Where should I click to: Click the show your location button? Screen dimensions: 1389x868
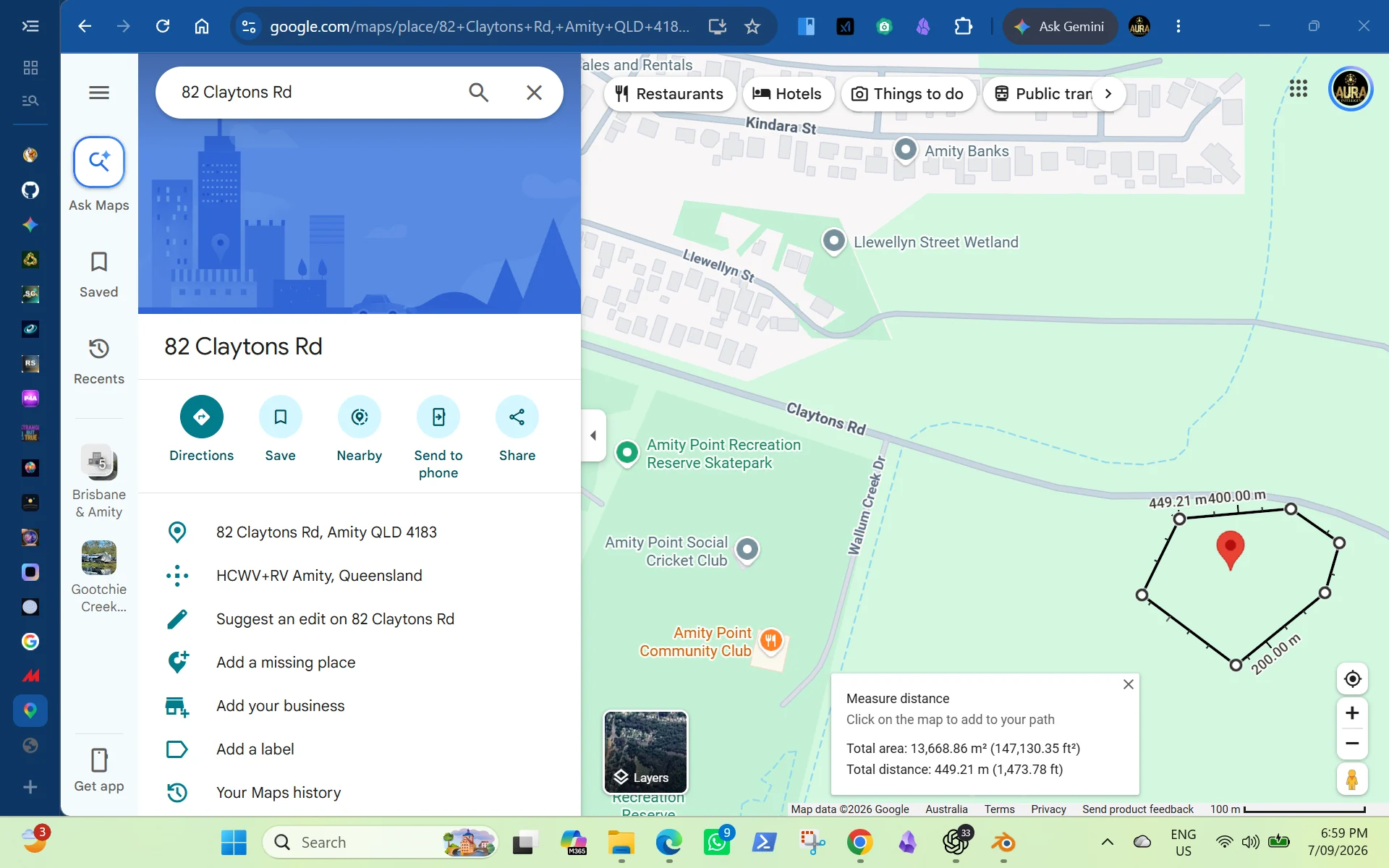click(x=1352, y=679)
